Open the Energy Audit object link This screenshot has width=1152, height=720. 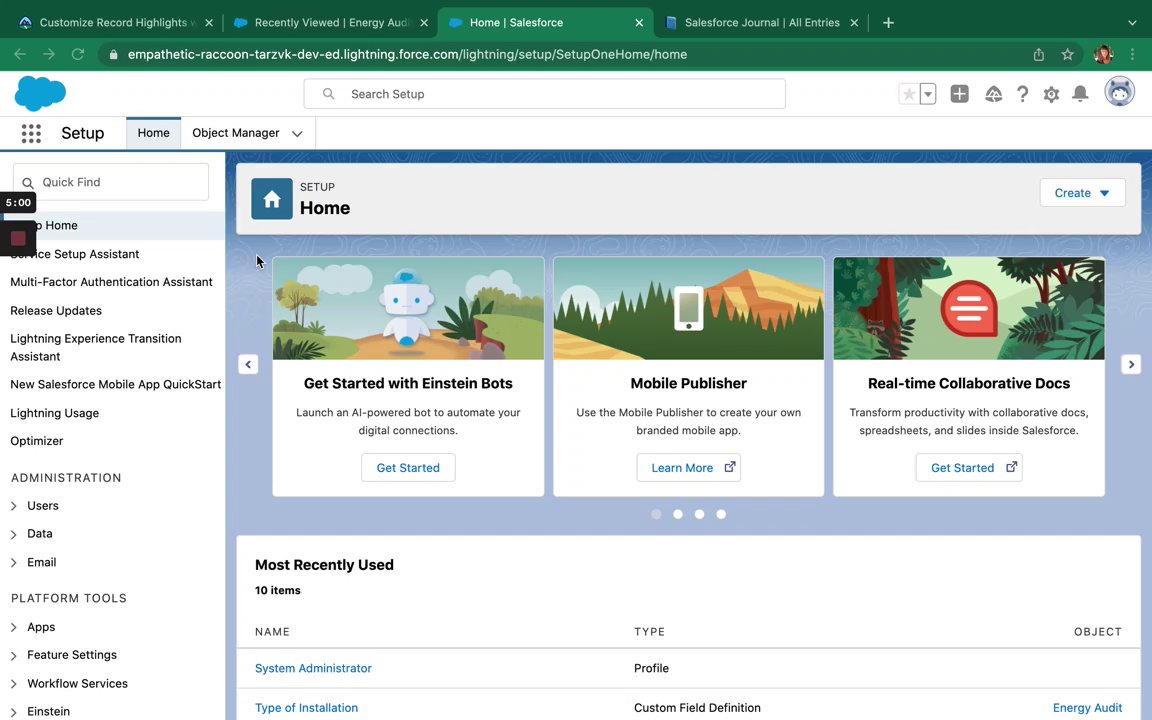point(1087,708)
